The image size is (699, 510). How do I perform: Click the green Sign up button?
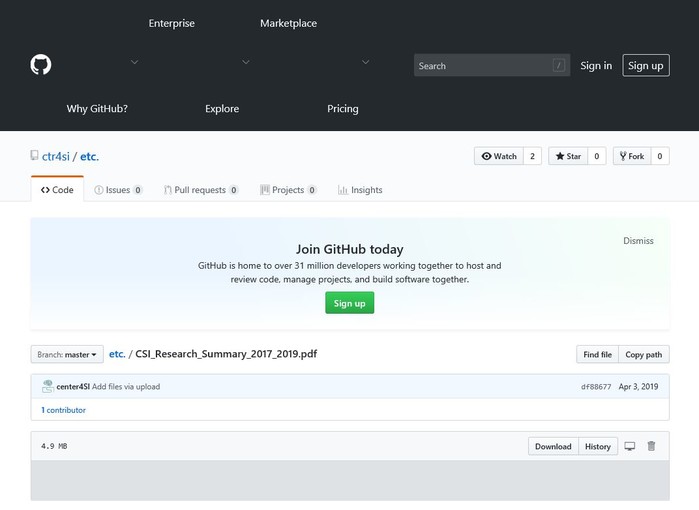click(350, 303)
